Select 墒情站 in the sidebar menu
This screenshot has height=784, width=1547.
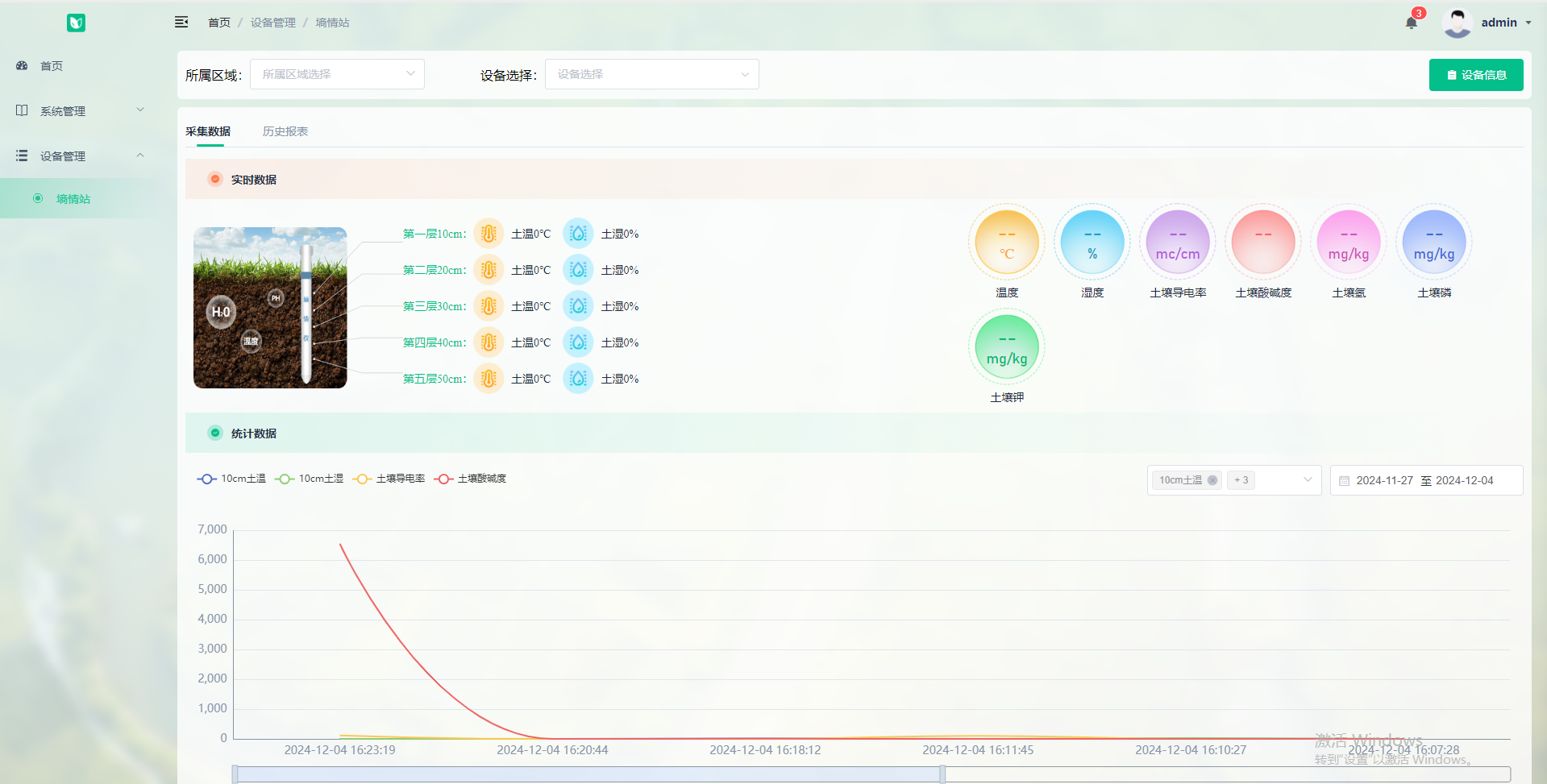pyautogui.click(x=73, y=199)
